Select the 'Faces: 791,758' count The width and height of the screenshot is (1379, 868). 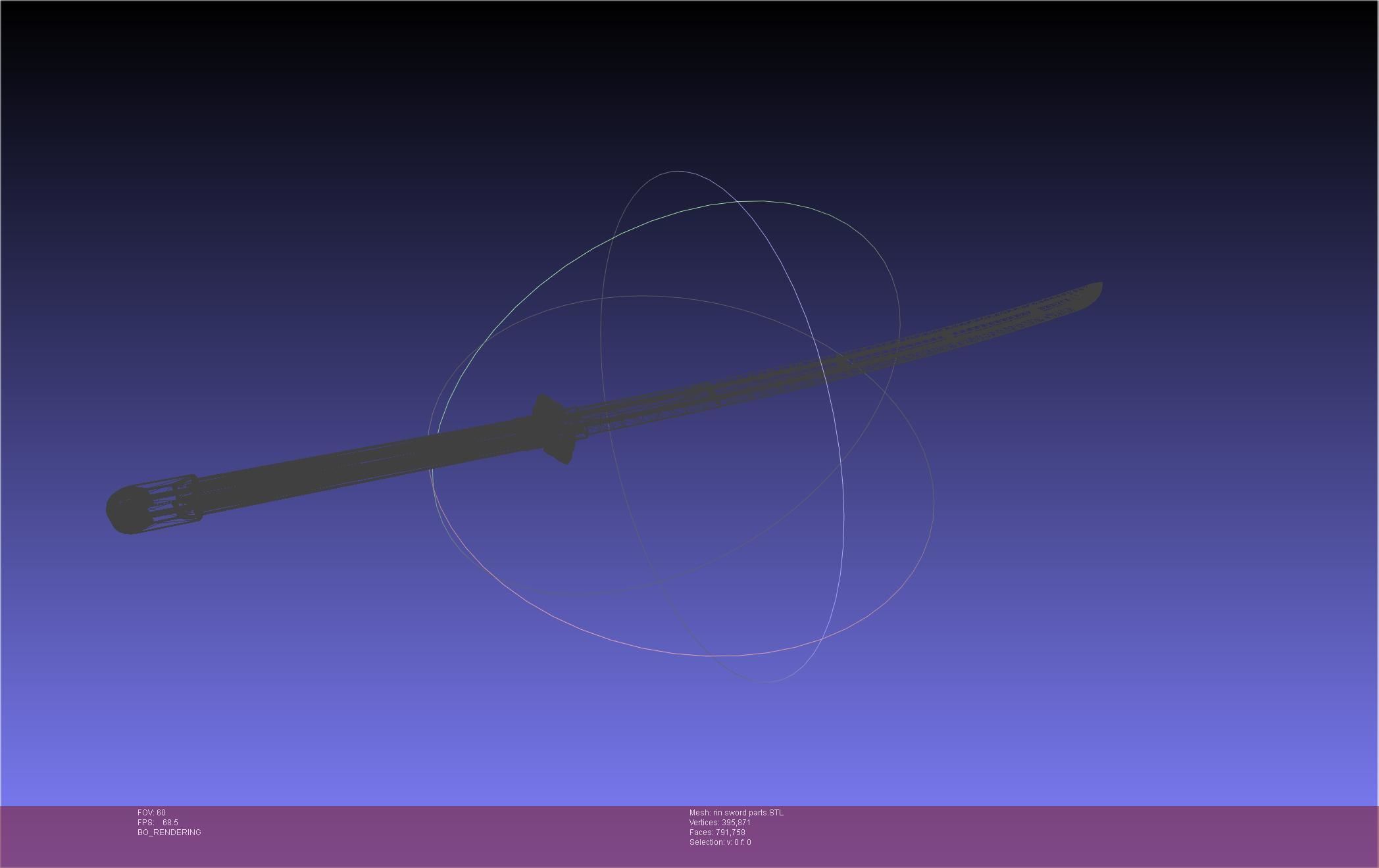coord(717,832)
